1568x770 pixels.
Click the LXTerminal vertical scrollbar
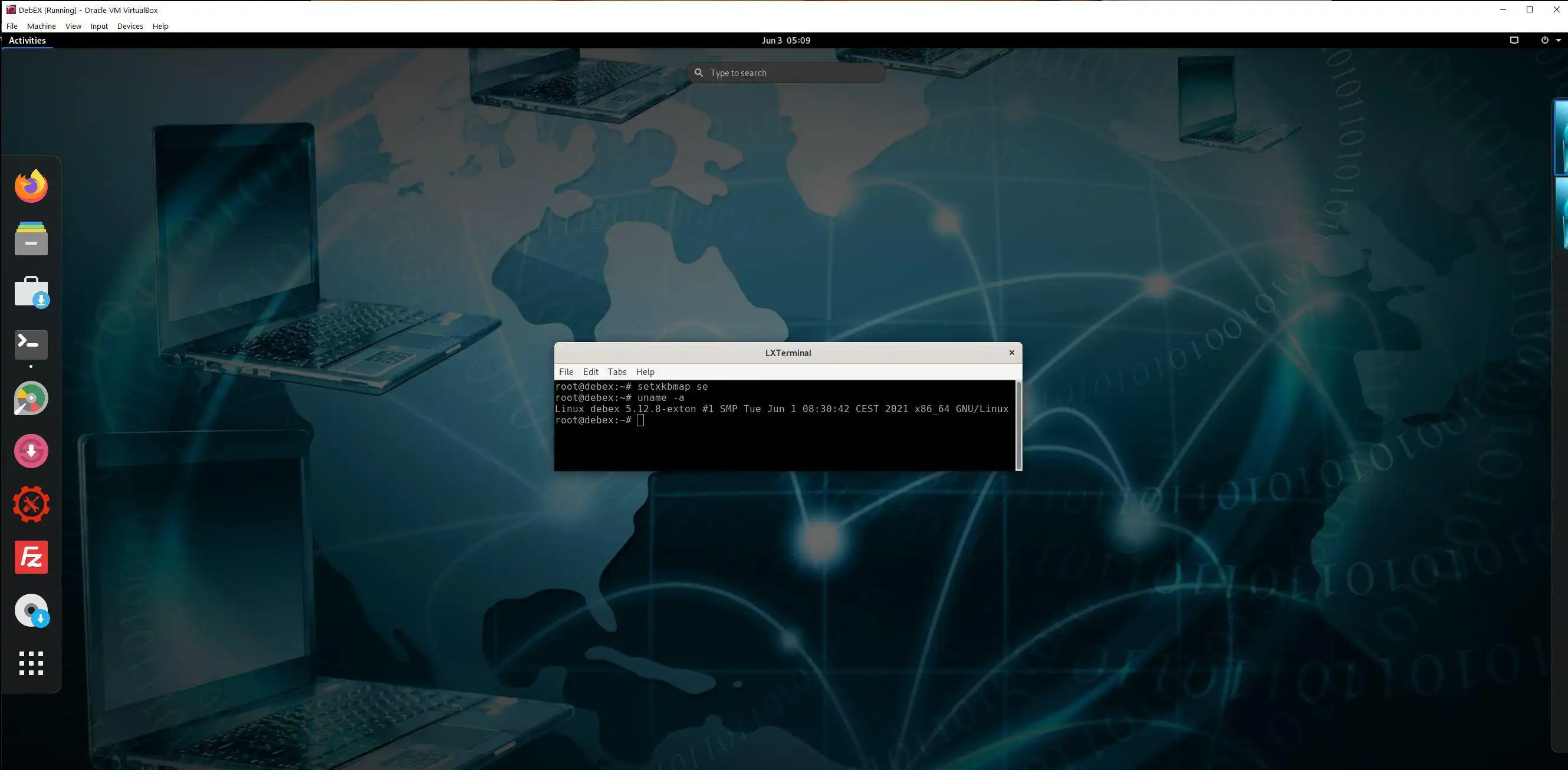(1018, 425)
